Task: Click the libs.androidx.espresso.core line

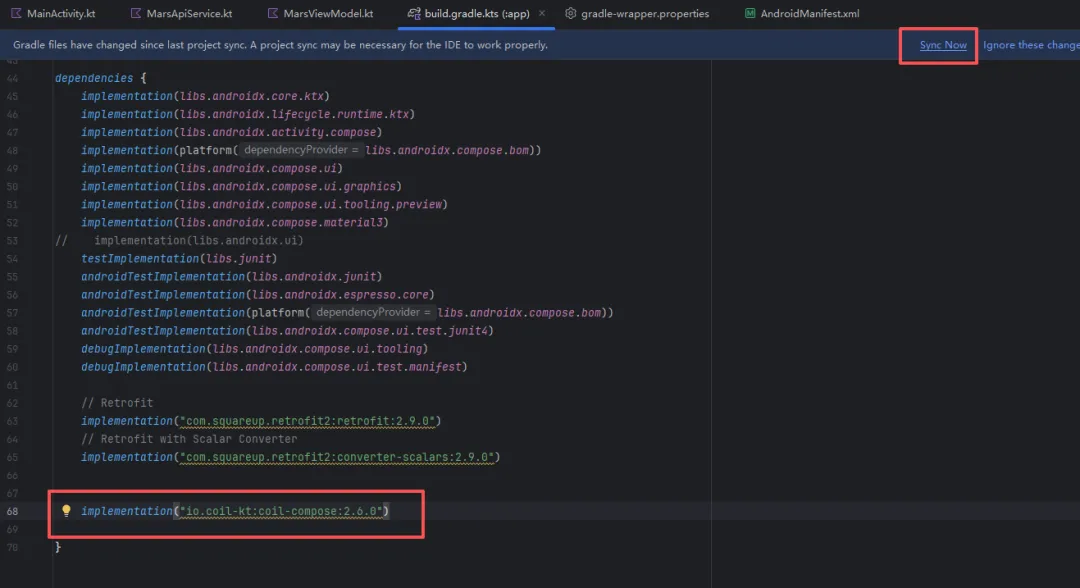Action: point(258,294)
